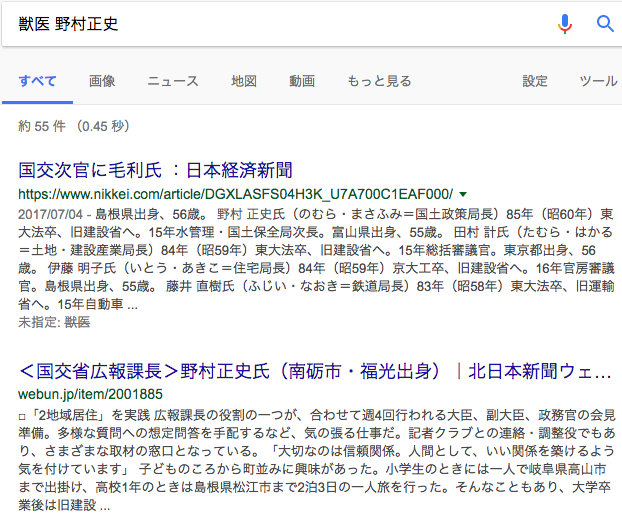The image size is (622, 517).
Task: Click the 未指定: 獣医 note
Action: pos(54,322)
